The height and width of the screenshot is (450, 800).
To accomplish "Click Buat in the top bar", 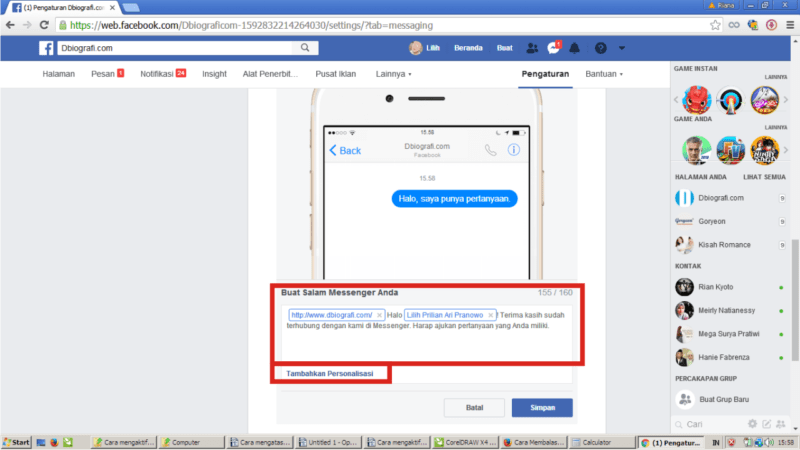I will 505,48.
